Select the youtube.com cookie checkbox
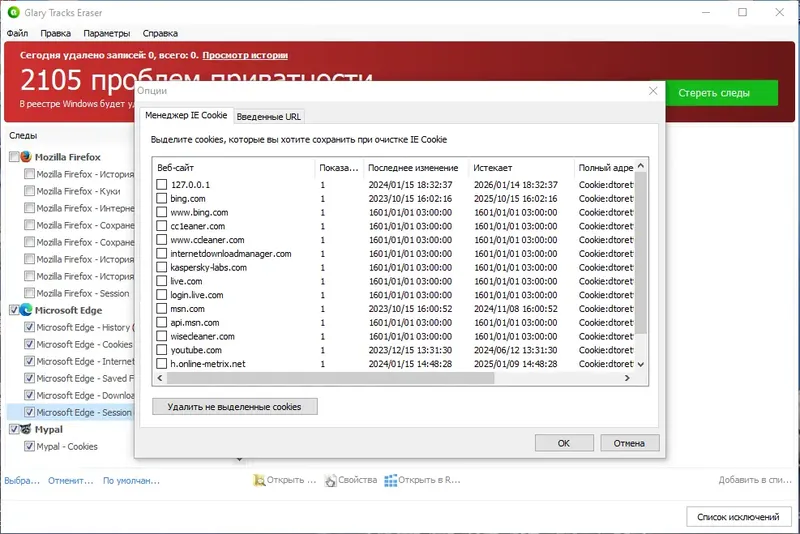 click(x=162, y=349)
